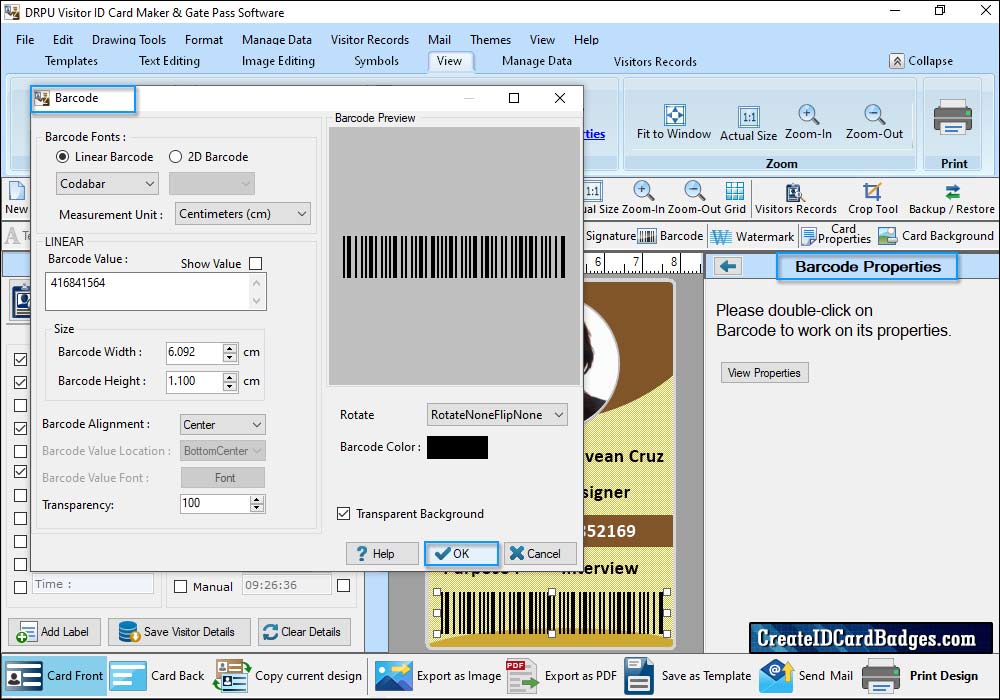Toggle the checkbox right of 09:26:36
The width and height of the screenshot is (1000, 700).
[x=344, y=585]
